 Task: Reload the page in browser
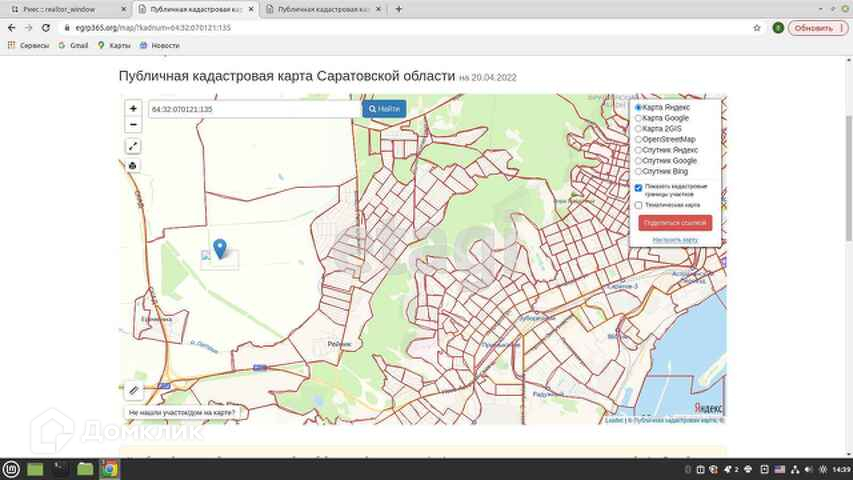point(45,28)
